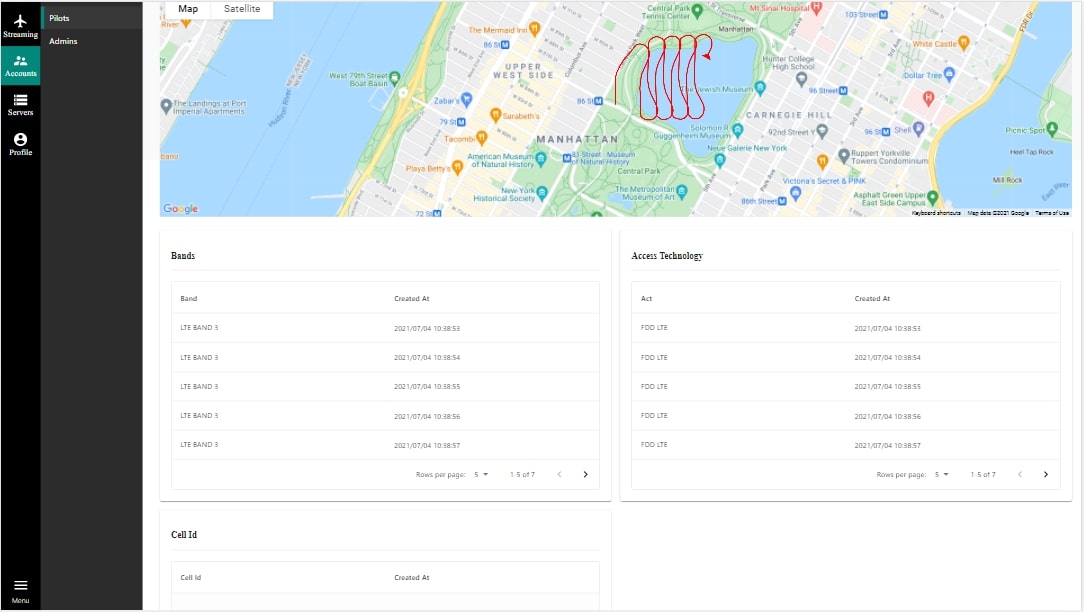Click the Central Park Tennis Center marker

coord(698,10)
